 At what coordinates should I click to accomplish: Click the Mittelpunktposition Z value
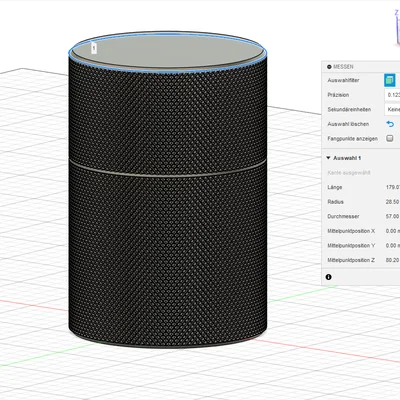pos(392,260)
